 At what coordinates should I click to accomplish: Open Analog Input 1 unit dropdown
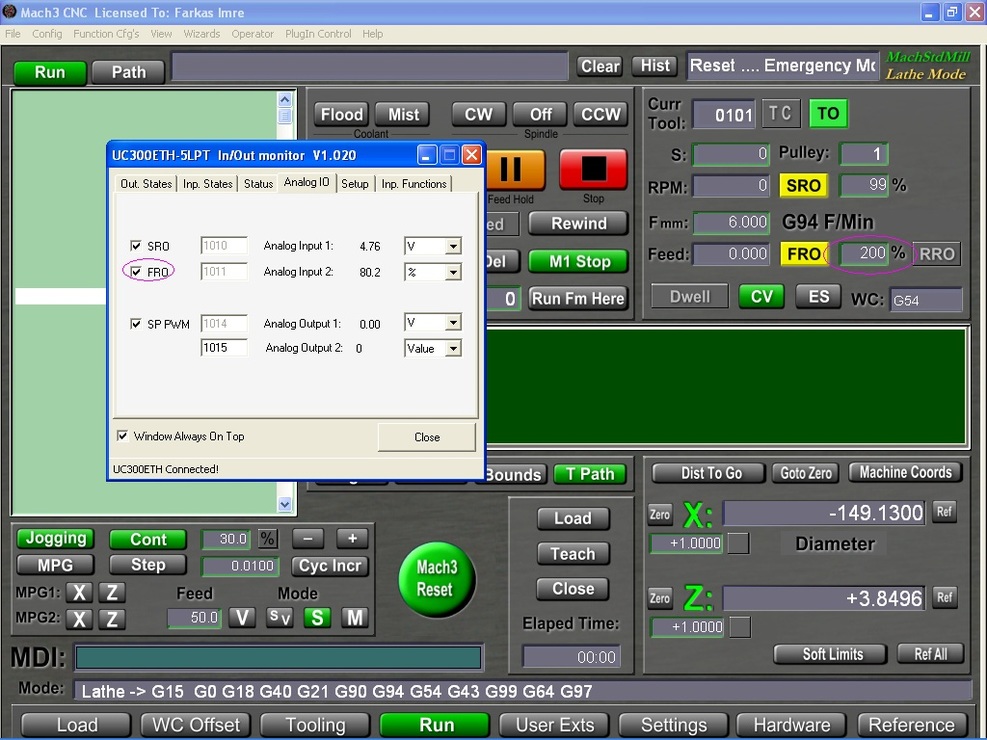tap(453, 246)
